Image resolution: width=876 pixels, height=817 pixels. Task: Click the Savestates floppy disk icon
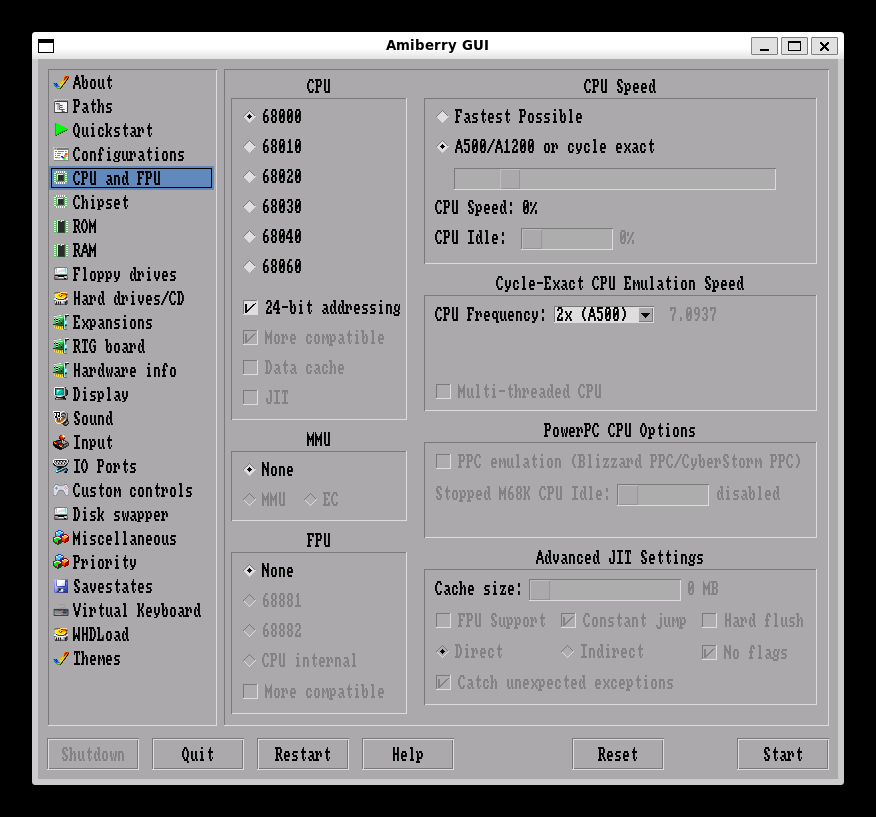[x=61, y=586]
